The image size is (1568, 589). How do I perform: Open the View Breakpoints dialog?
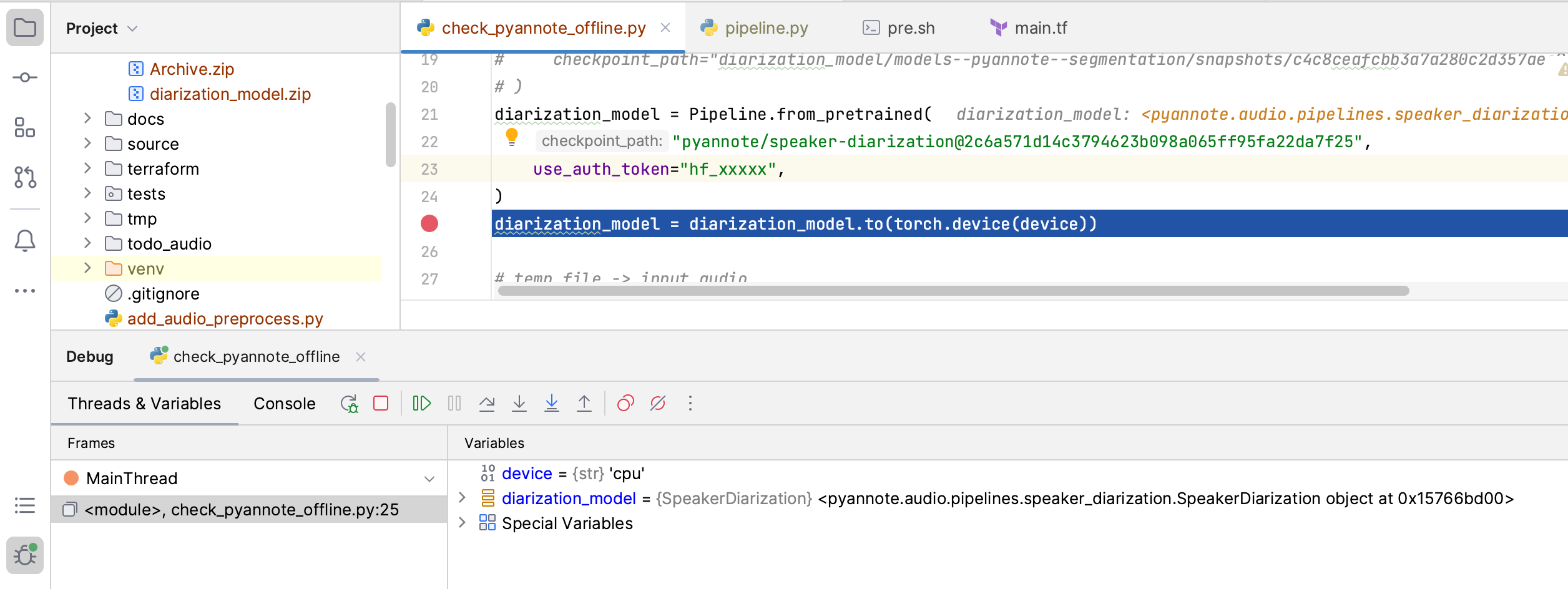[625, 404]
